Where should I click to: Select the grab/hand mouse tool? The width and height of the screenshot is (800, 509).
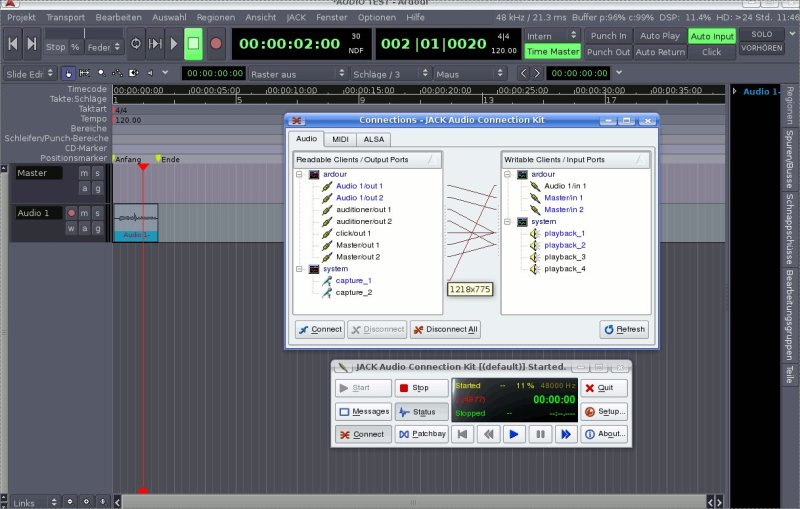(68, 73)
